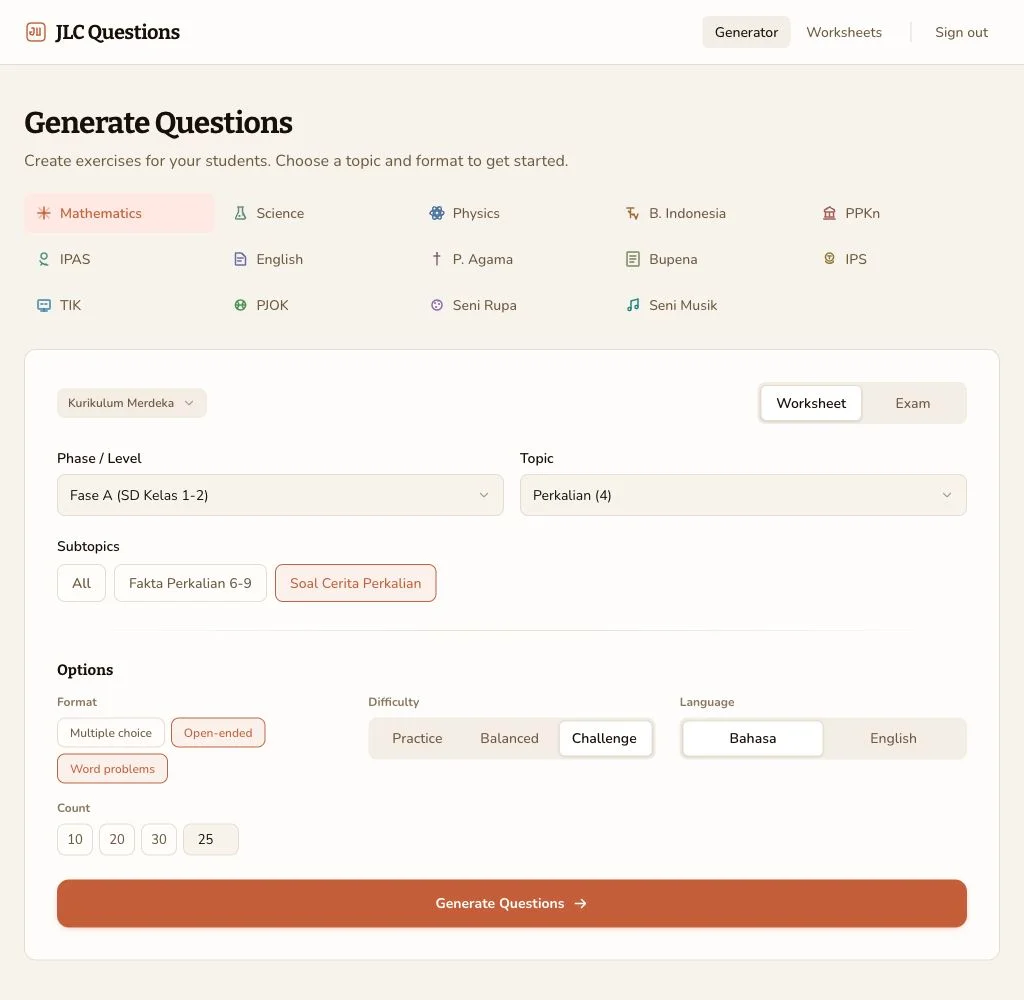Click the JLC Questions logo icon
1024x1000 pixels.
pos(36,31)
